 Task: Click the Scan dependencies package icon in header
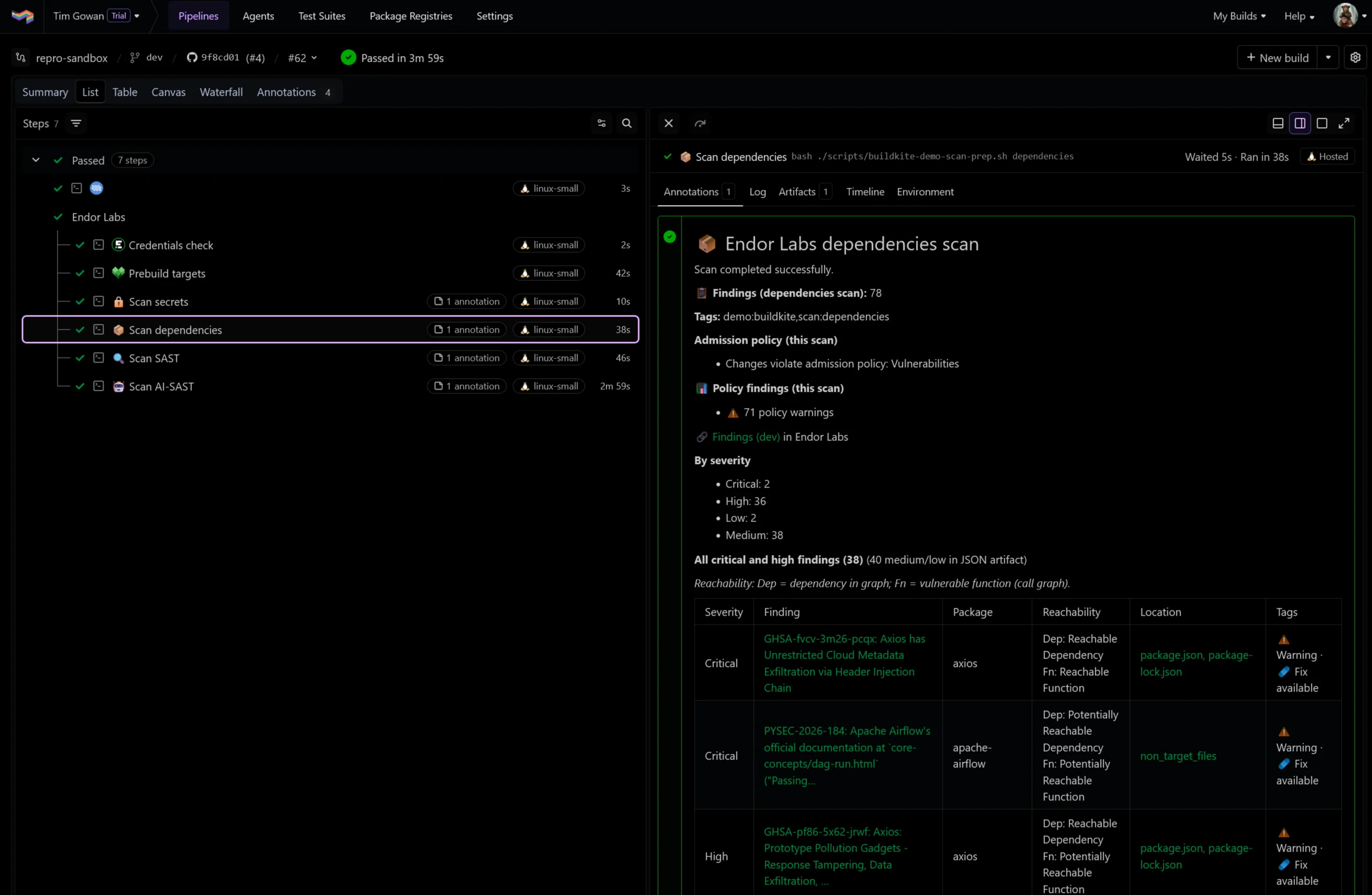click(x=685, y=157)
